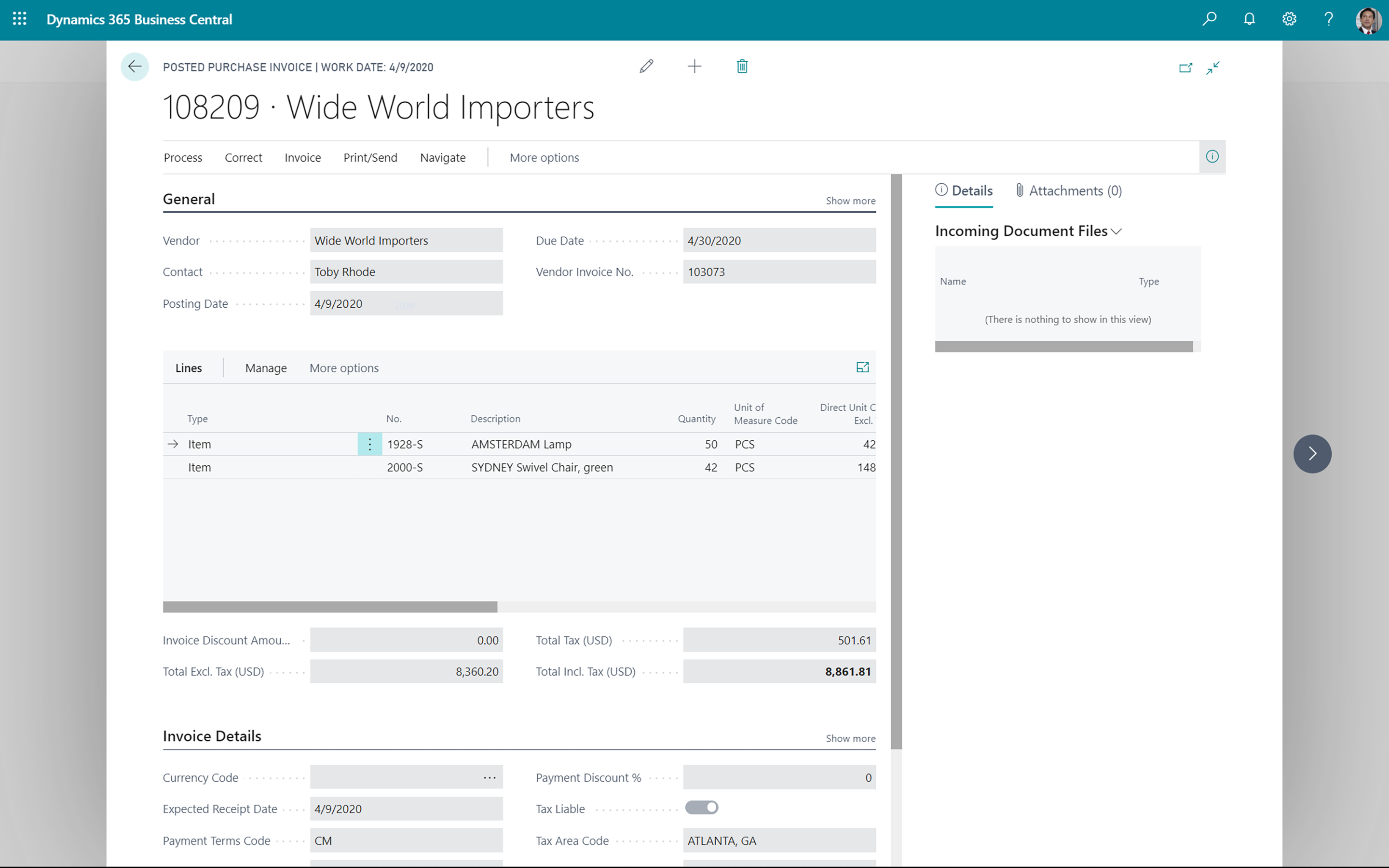Open the app launcher waffle icon
The image size is (1389, 868).
(x=19, y=19)
